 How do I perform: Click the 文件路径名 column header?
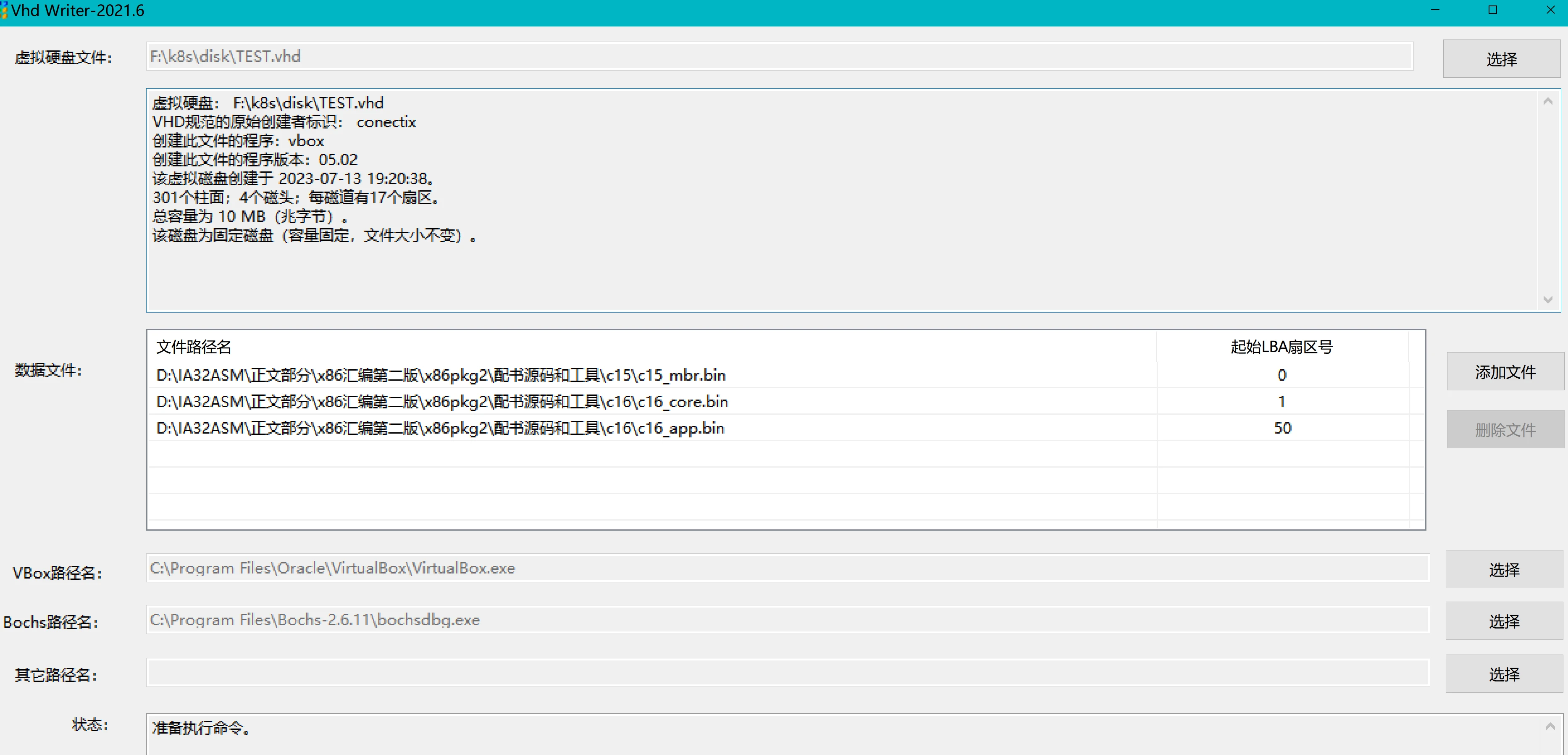tap(652, 347)
